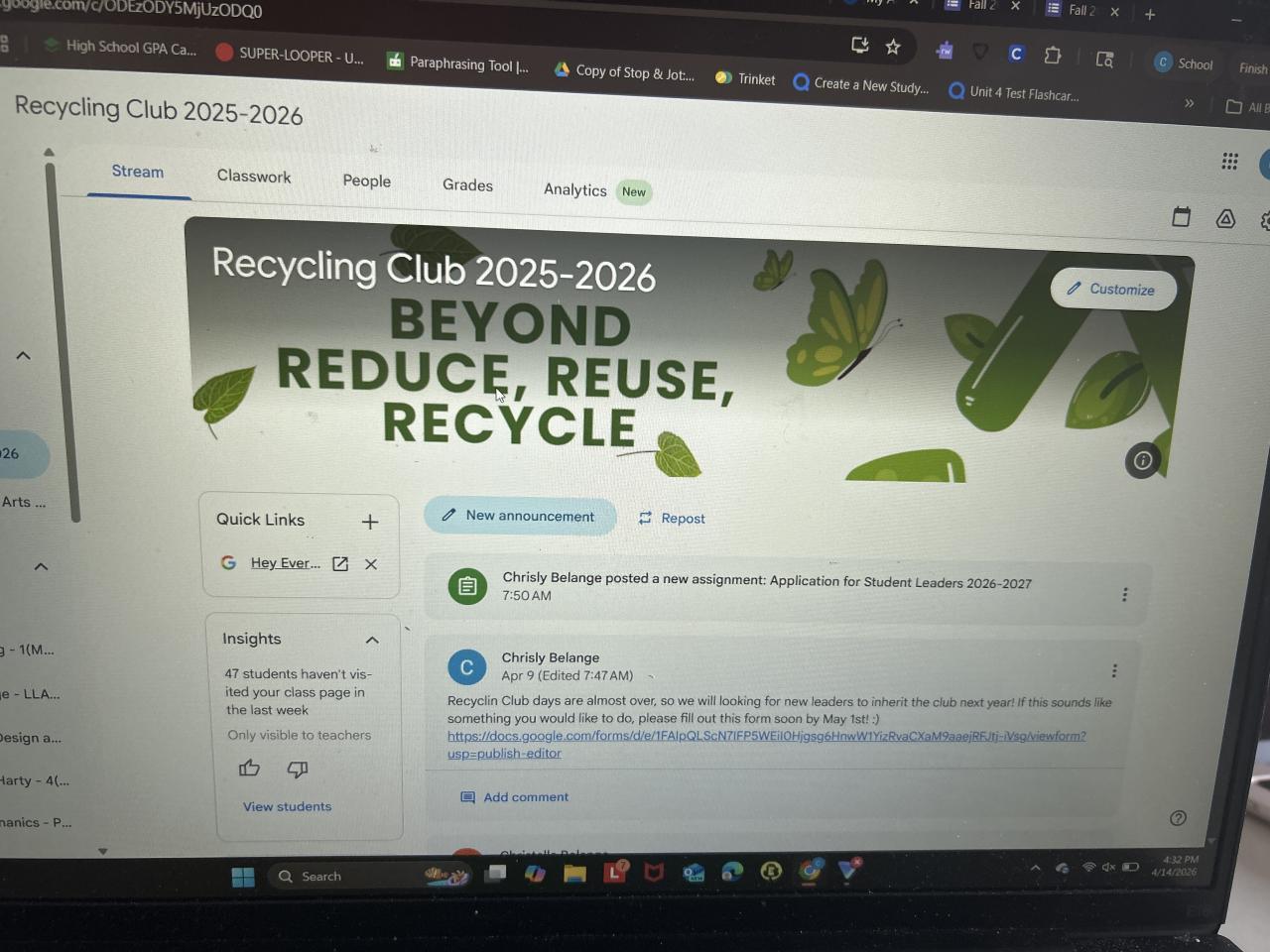Open Copy of Stop & Jot bookmark
Image resolution: width=1270 pixels, height=952 pixels.
(x=624, y=71)
